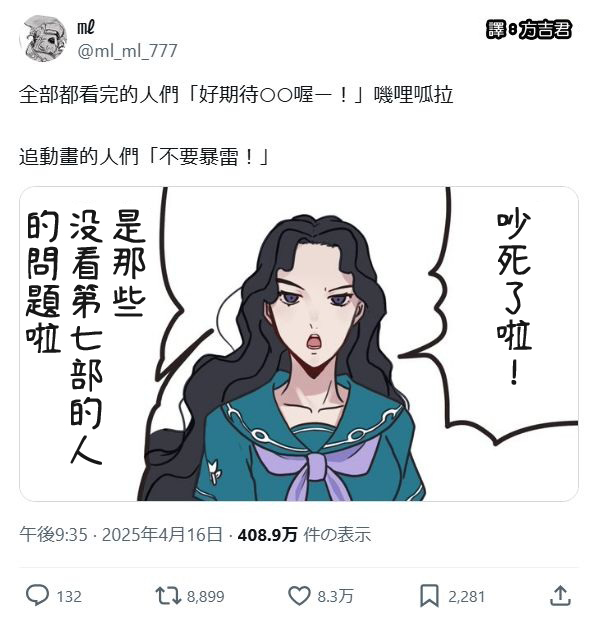Click the character's face in image
Image resolution: width=598 pixels, height=624 pixels.
tap(314, 310)
